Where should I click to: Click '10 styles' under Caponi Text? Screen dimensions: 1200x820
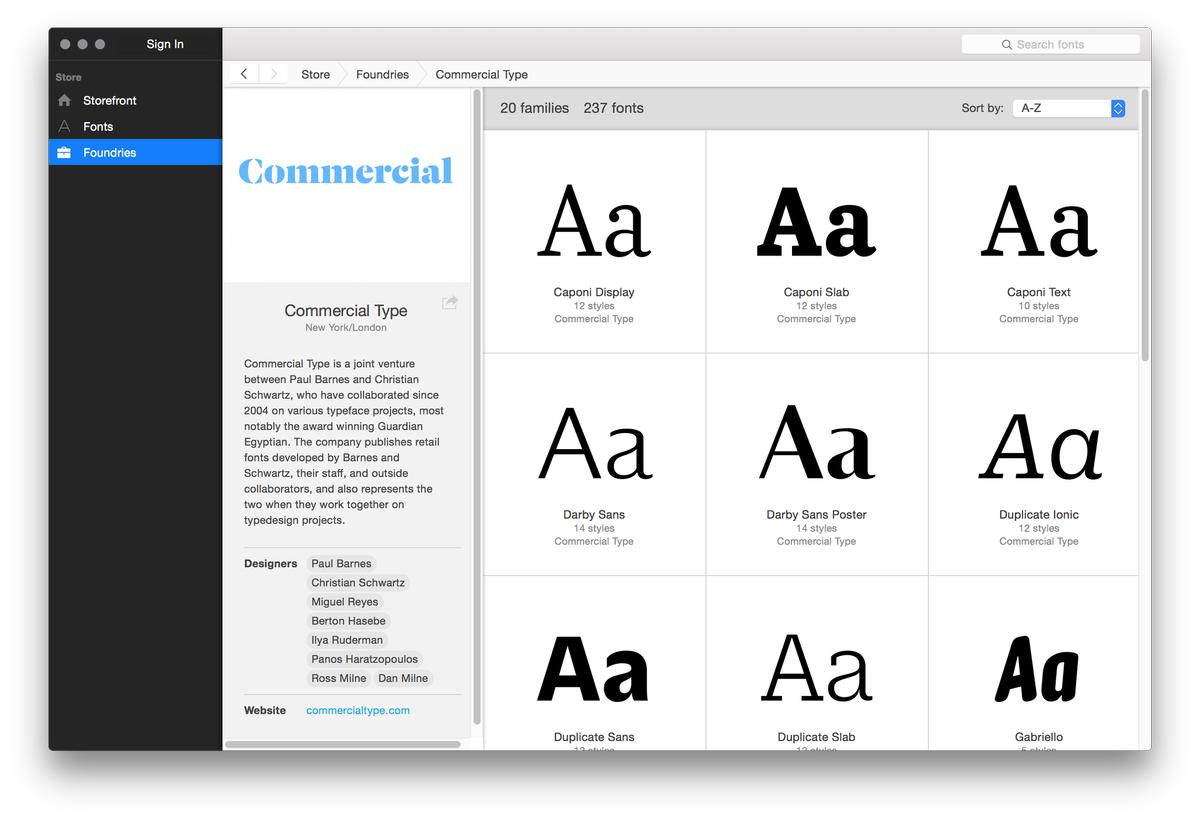[1038, 306]
